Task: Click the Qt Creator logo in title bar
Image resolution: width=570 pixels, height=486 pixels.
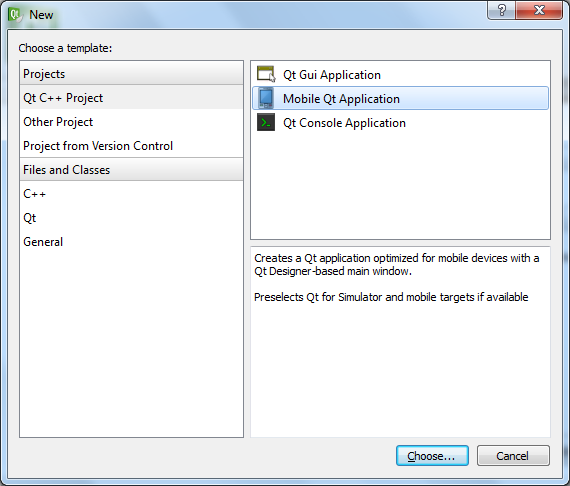Action: click(x=15, y=15)
